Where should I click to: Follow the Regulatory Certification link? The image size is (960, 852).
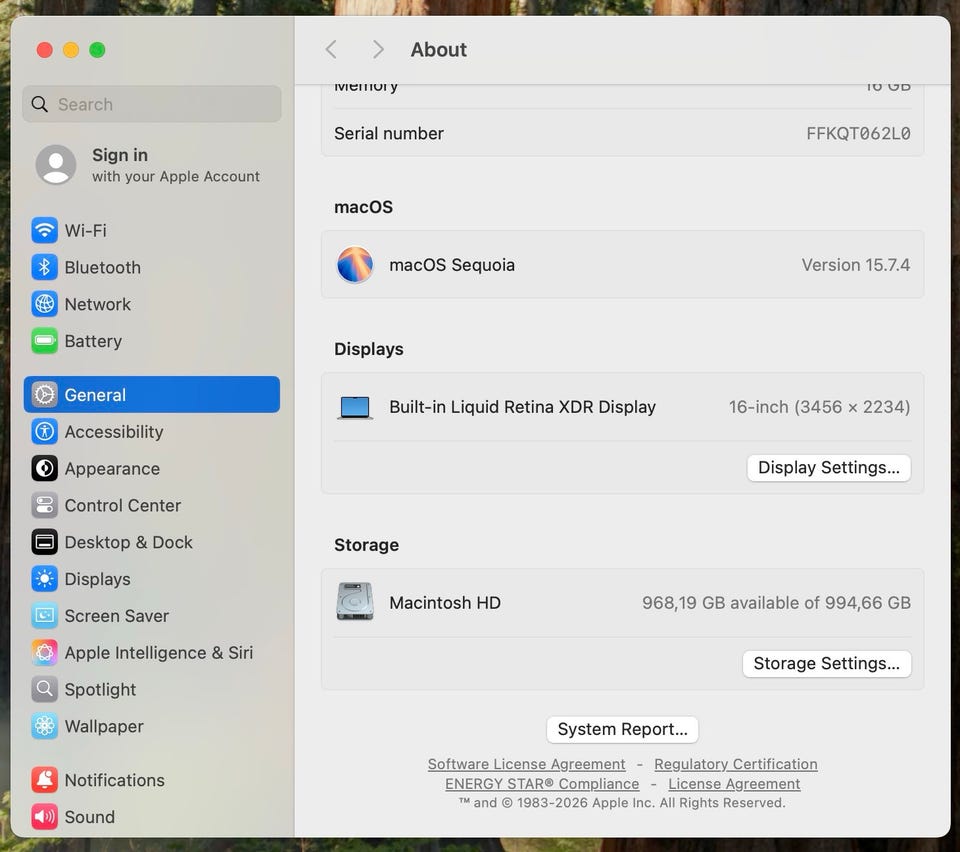click(x=735, y=764)
